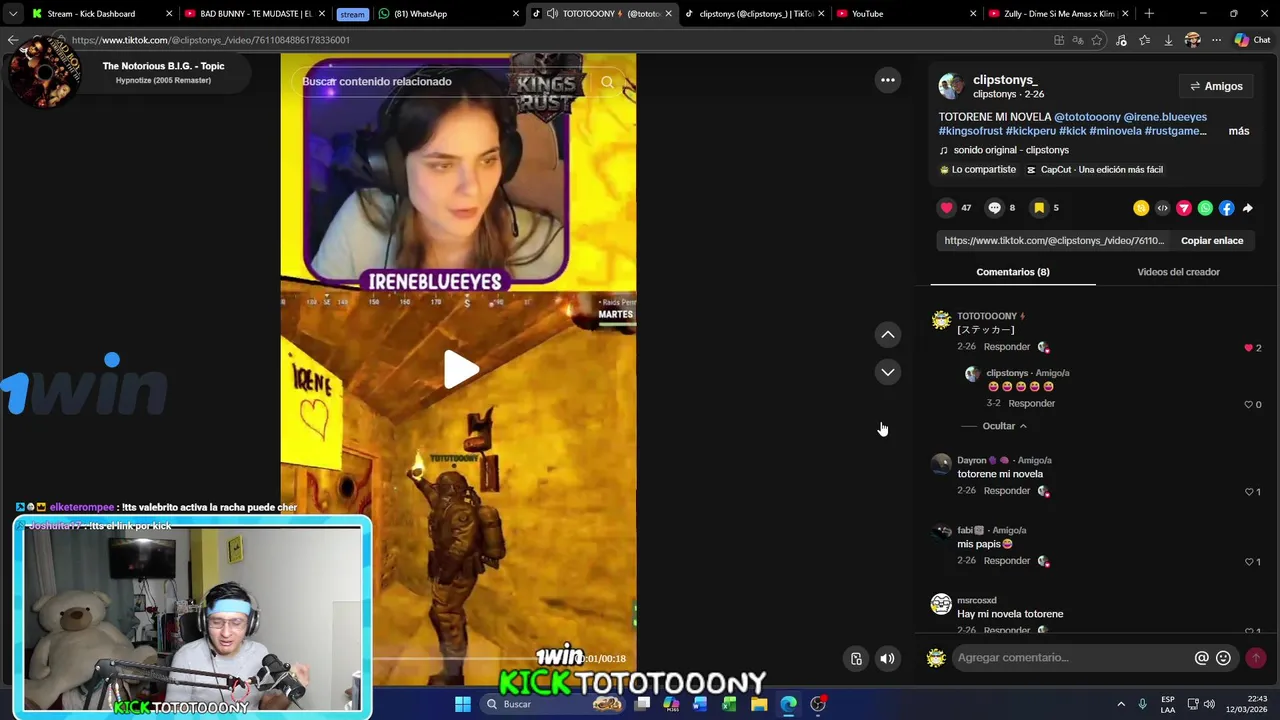Open media control music icon in toolbar
This screenshot has width=1280, height=720.
click(x=1121, y=40)
